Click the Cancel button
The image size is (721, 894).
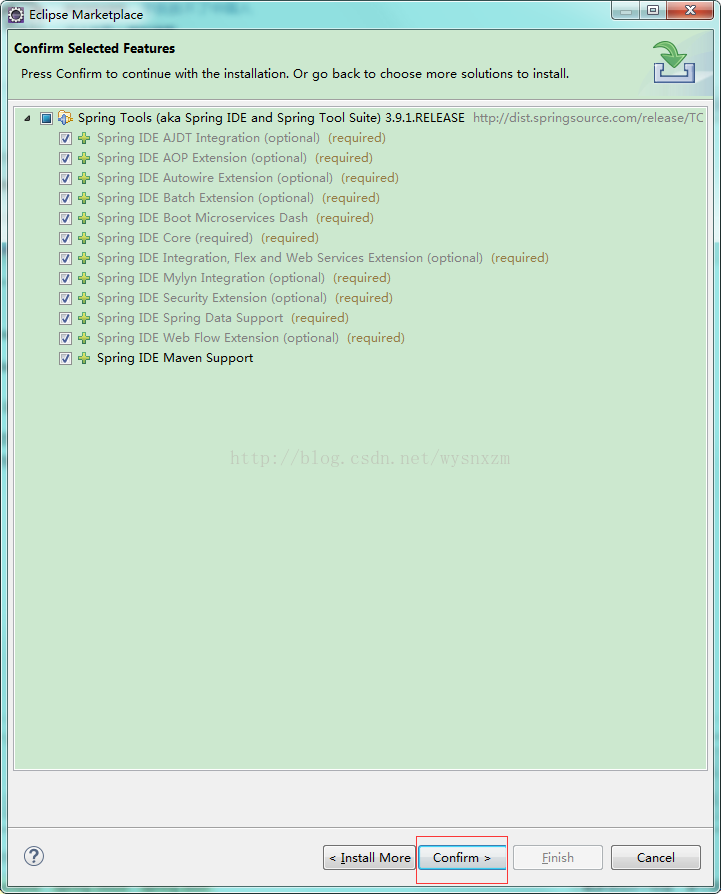click(x=655, y=858)
